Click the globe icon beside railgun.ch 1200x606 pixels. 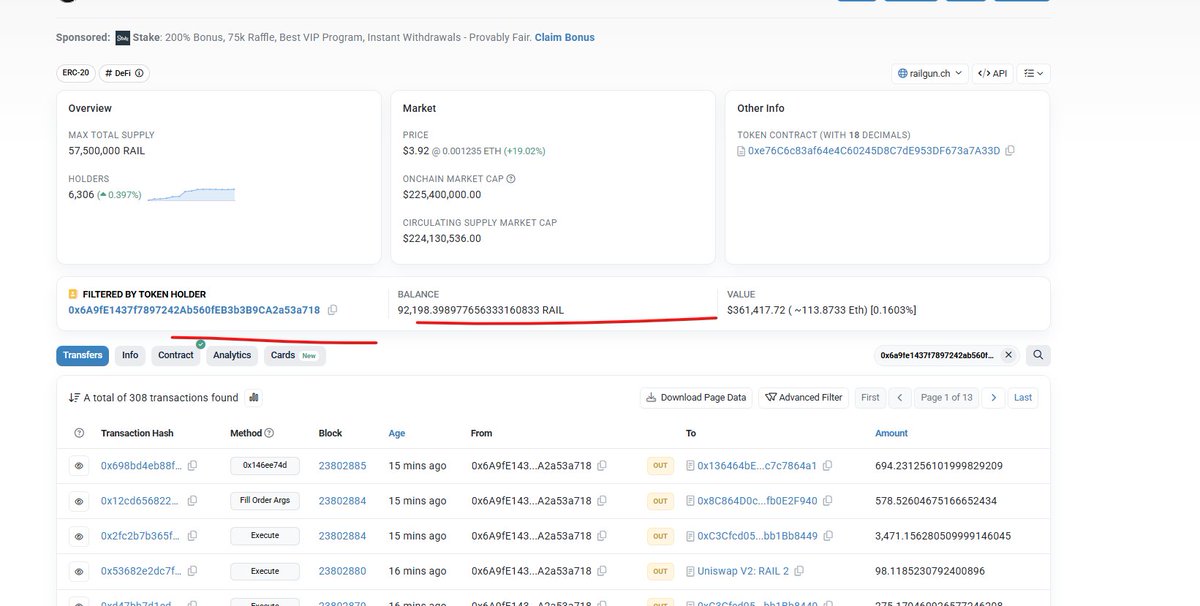point(903,72)
